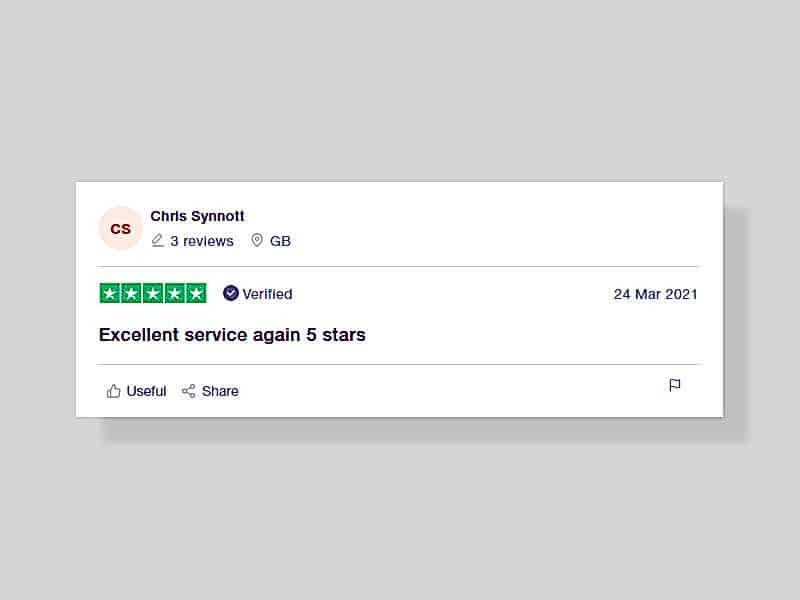Screen dimensions: 800x600
Task: Open the review titled Excellent service again
Action: [232, 335]
